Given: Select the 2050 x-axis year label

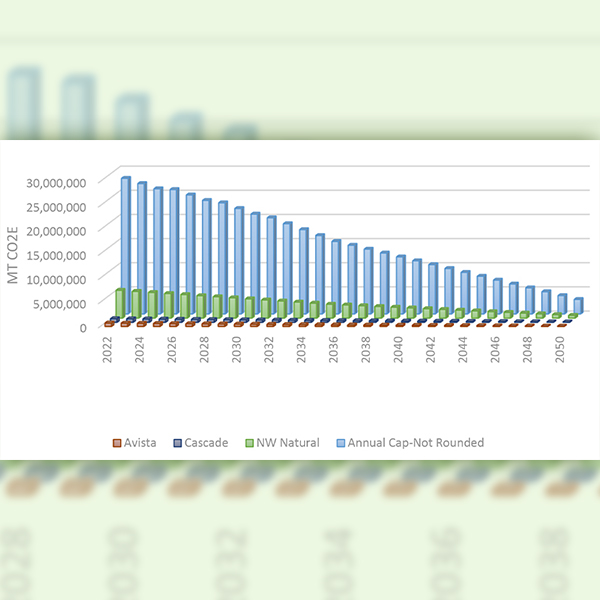Looking at the screenshot, I should (x=560, y=348).
